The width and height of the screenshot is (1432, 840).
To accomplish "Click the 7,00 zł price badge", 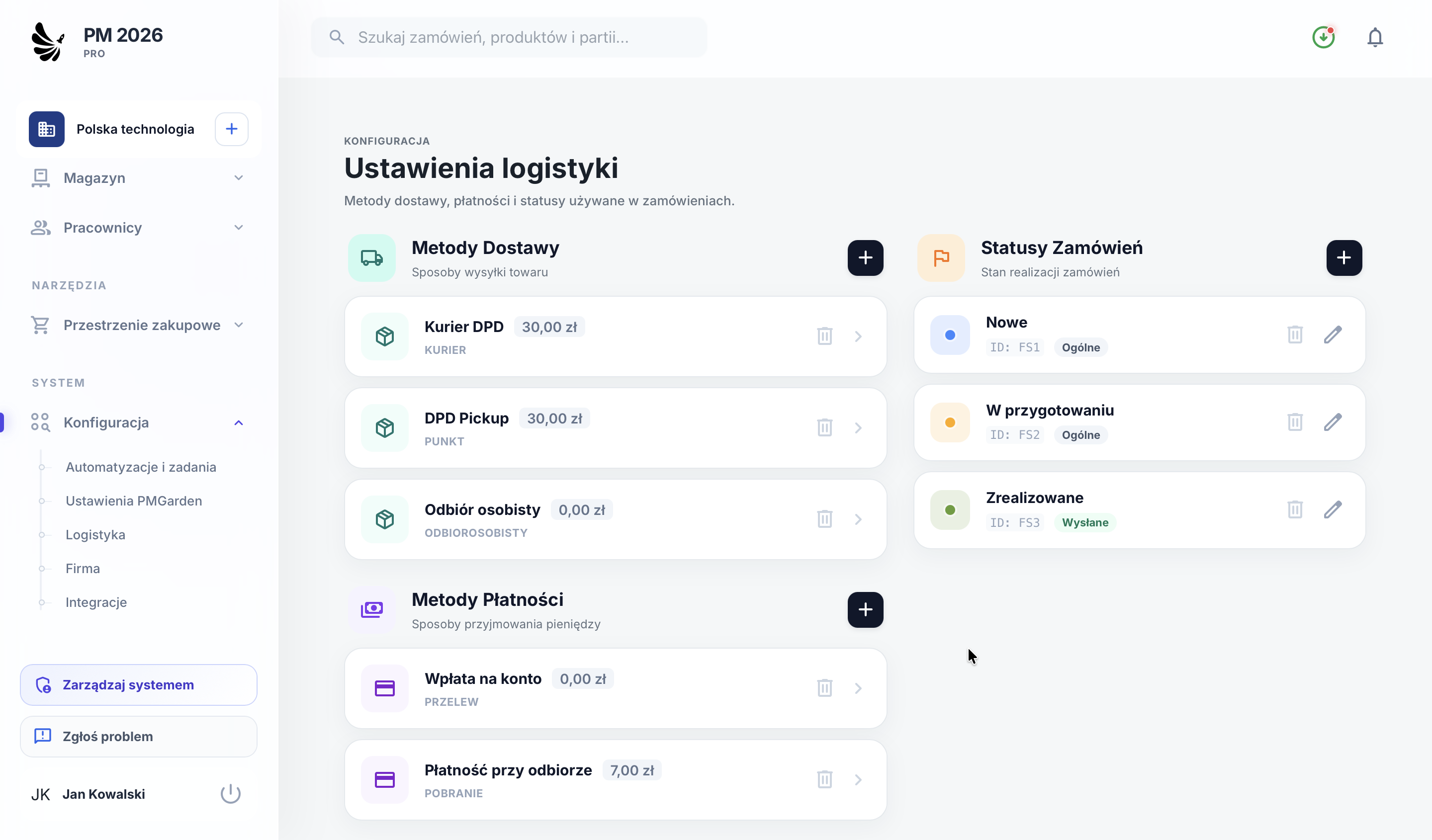I will pyautogui.click(x=632, y=771).
